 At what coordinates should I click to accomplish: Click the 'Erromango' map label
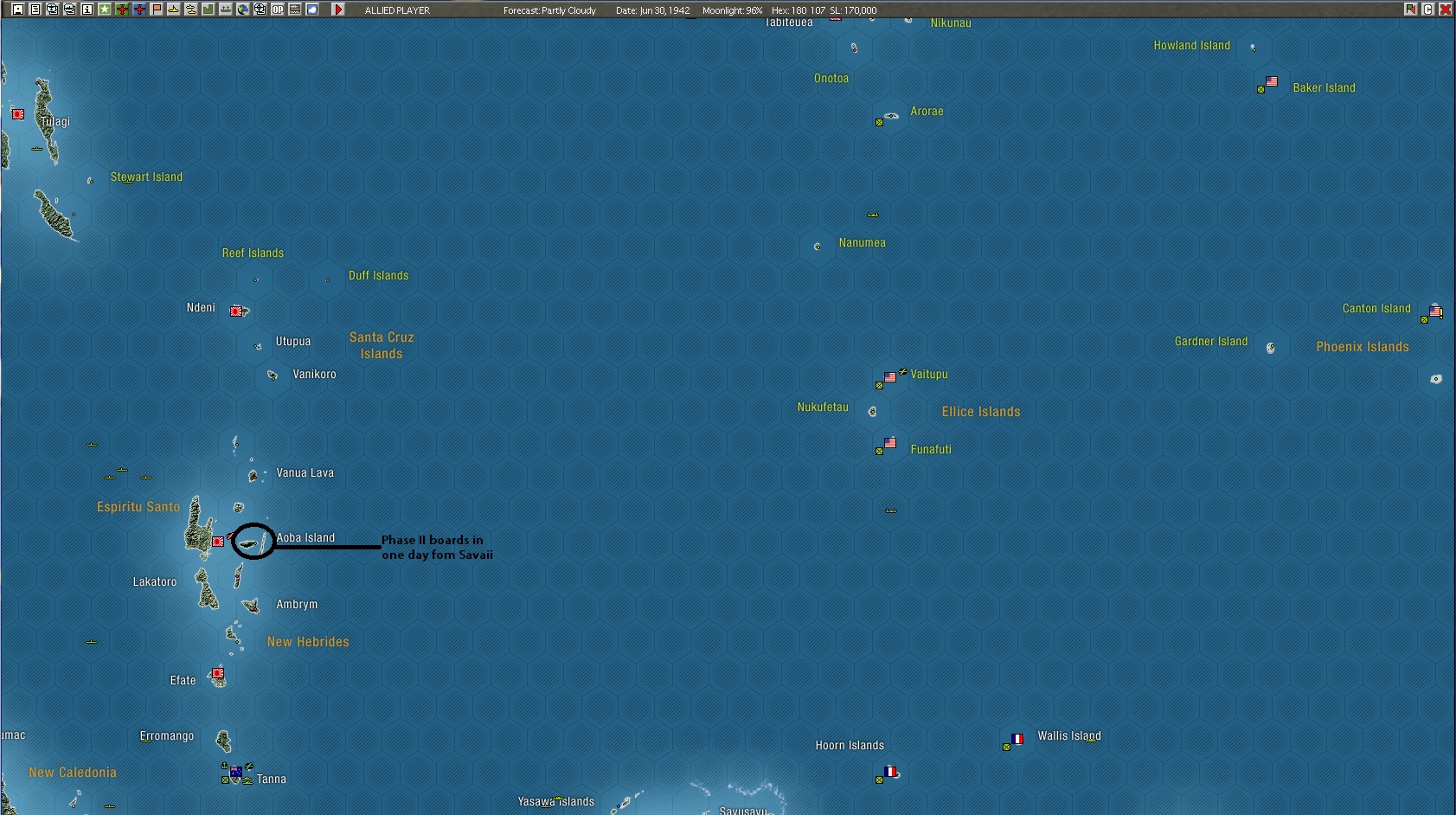pyautogui.click(x=167, y=736)
